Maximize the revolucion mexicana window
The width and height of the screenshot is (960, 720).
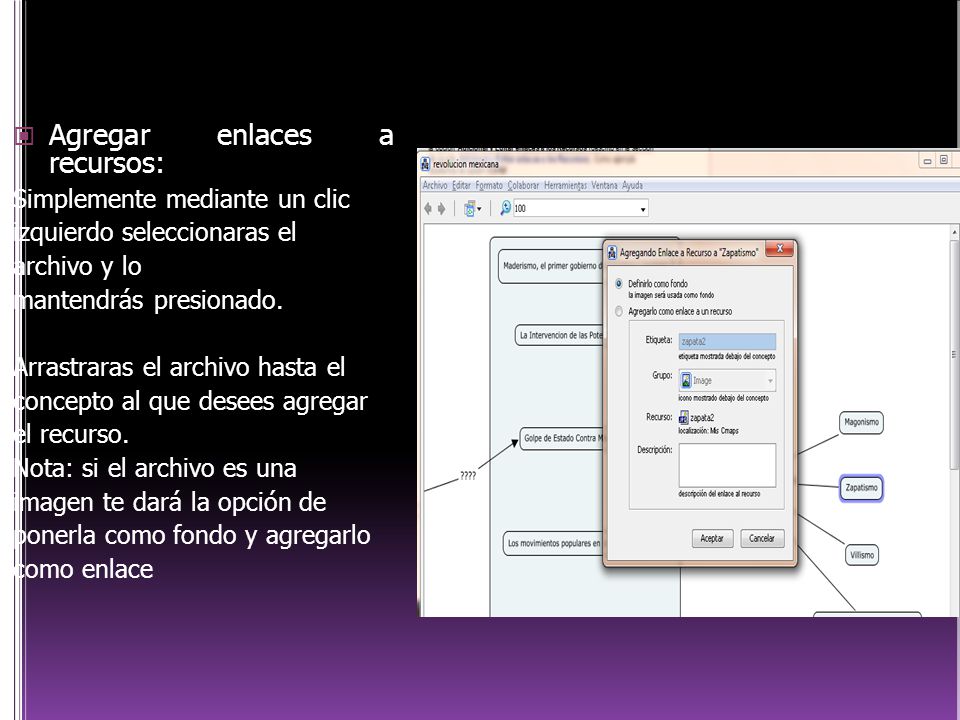[x=943, y=160]
